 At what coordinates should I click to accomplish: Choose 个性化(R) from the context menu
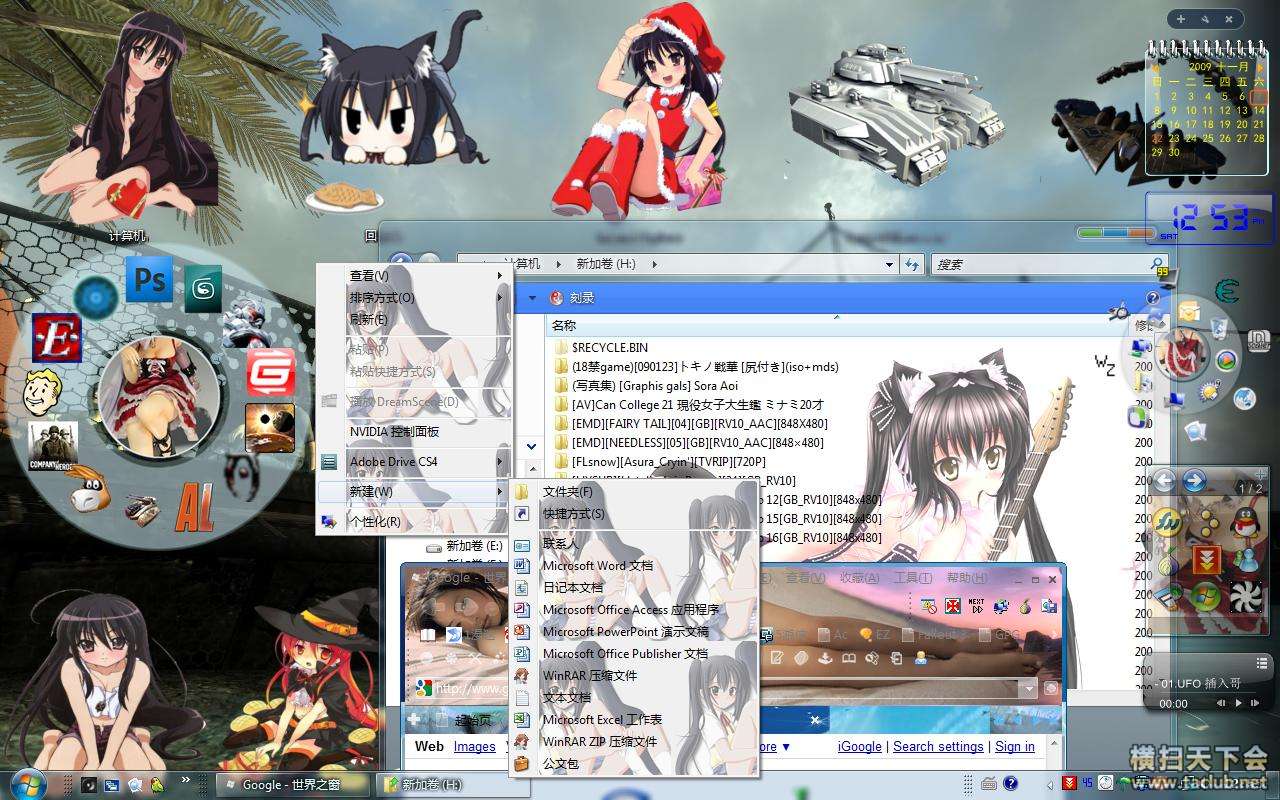(413, 521)
